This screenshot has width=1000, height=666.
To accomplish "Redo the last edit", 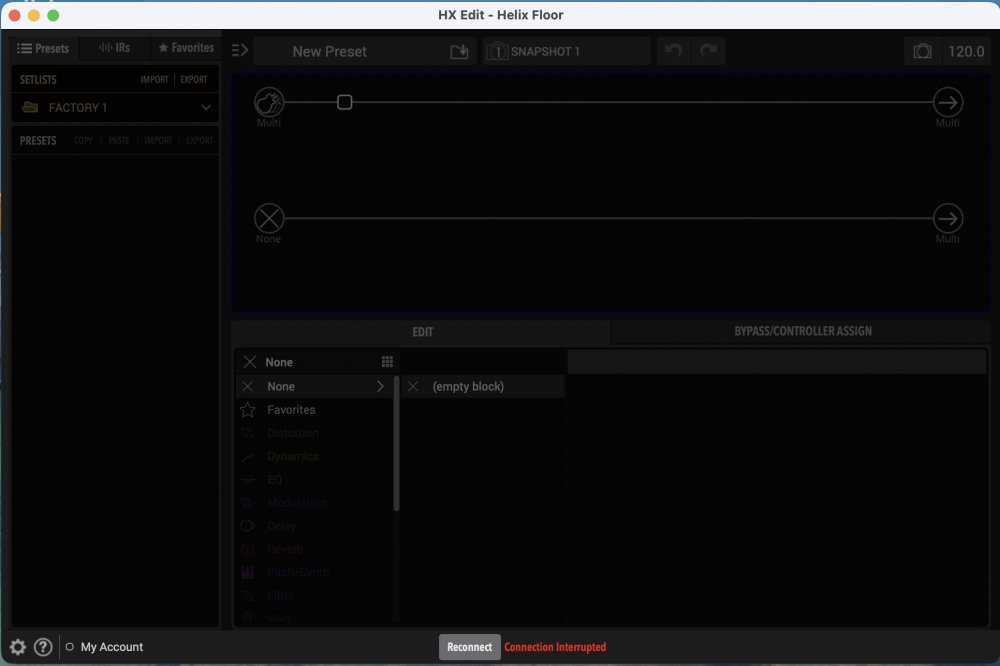I will point(709,50).
